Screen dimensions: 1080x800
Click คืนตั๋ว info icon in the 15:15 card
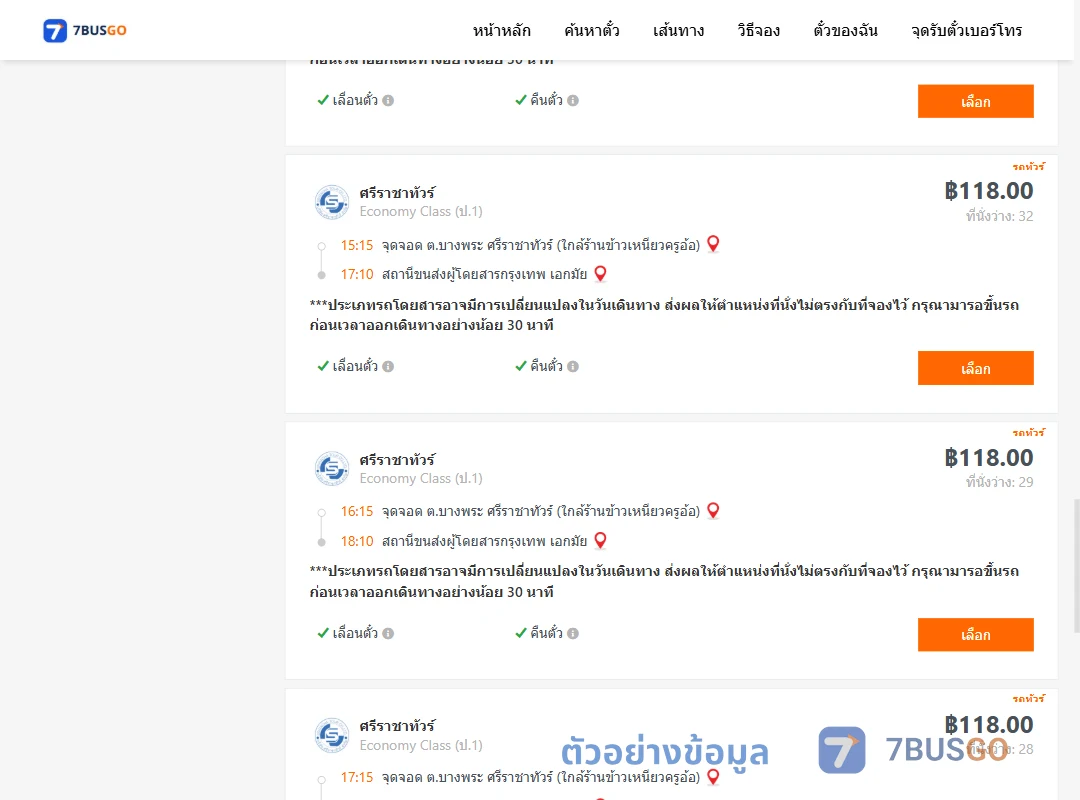click(573, 367)
